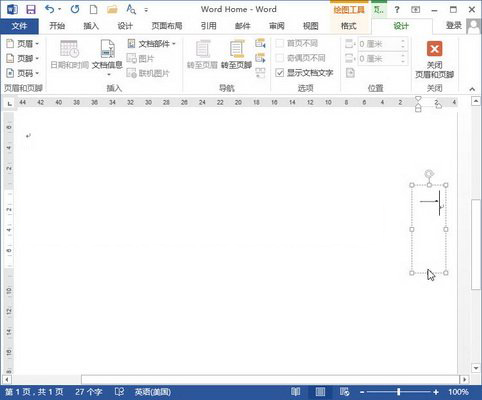The image size is (482, 400).
Task: Open the Footer (页脚) dropdown
Action: pos(23,58)
